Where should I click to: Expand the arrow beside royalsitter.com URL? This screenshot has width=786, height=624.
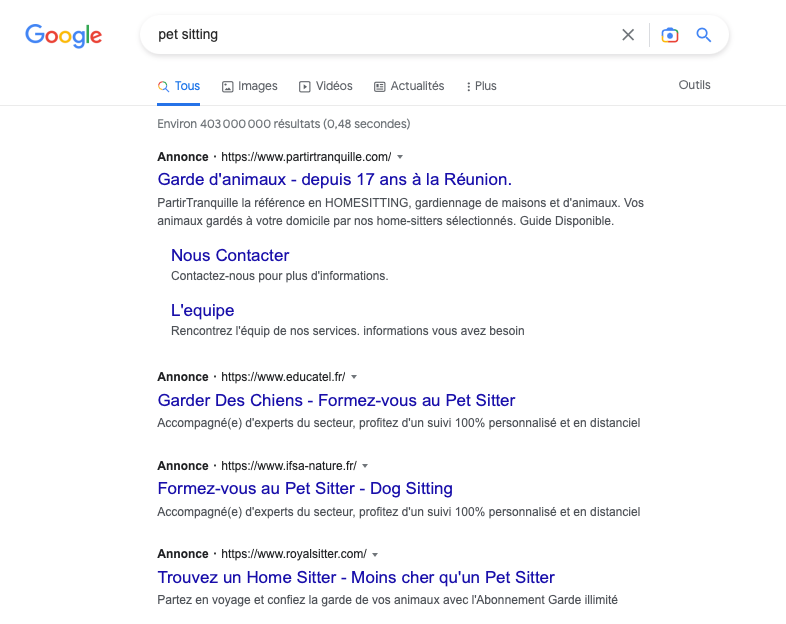pyautogui.click(x=375, y=554)
